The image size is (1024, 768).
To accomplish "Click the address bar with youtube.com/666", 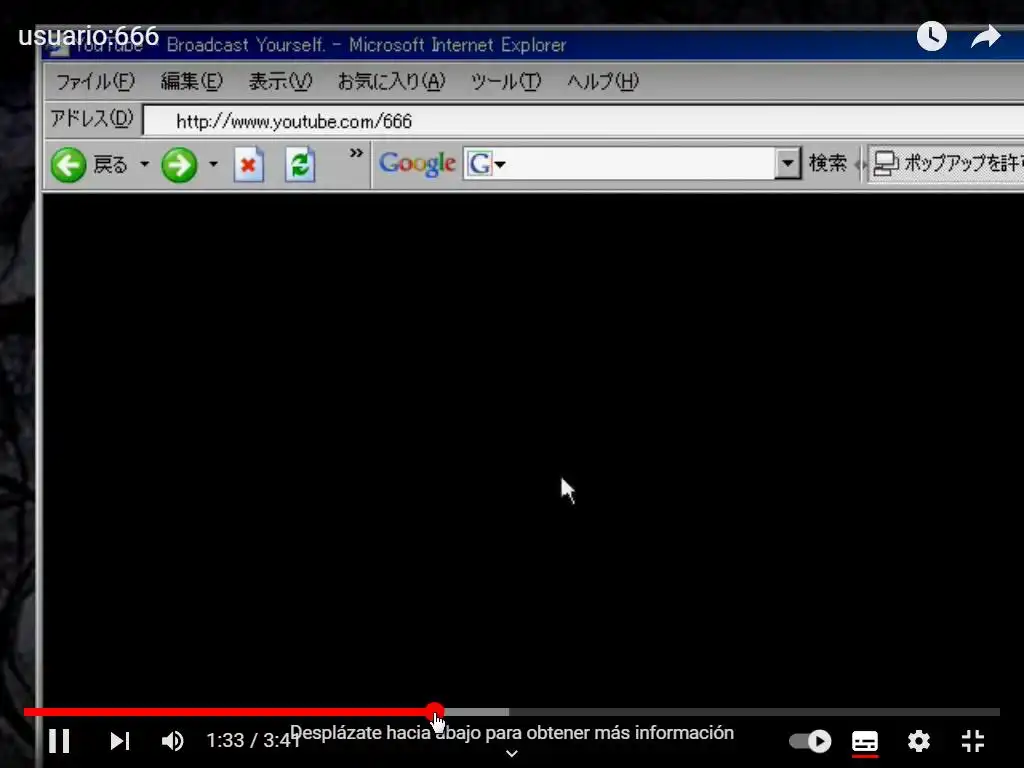I will (583, 121).
